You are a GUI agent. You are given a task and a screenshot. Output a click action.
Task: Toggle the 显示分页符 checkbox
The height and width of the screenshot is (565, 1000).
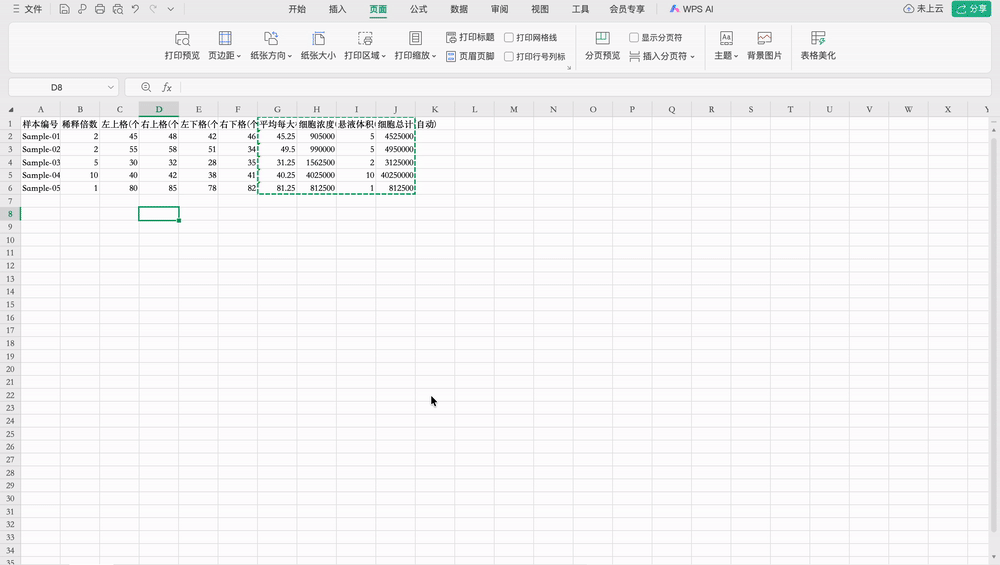[x=634, y=37]
